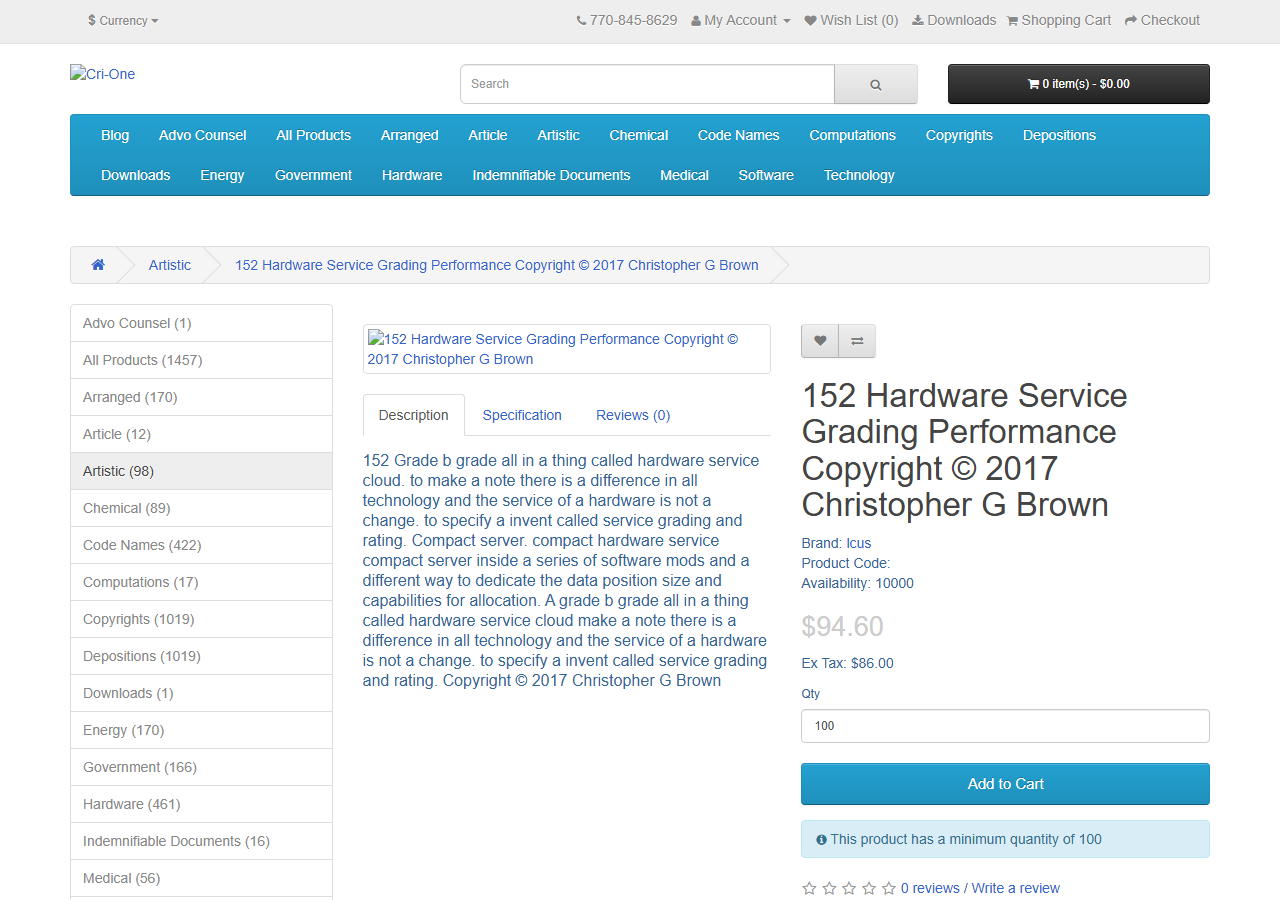Click Write a review link
The width and height of the screenshot is (1280, 900).
pos(1015,888)
